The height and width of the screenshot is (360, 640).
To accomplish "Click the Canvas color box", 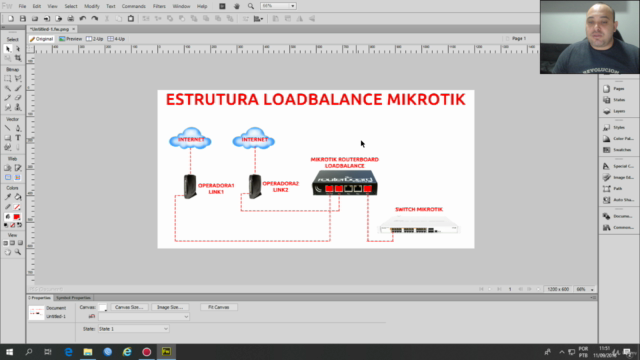I will (x=103, y=307).
